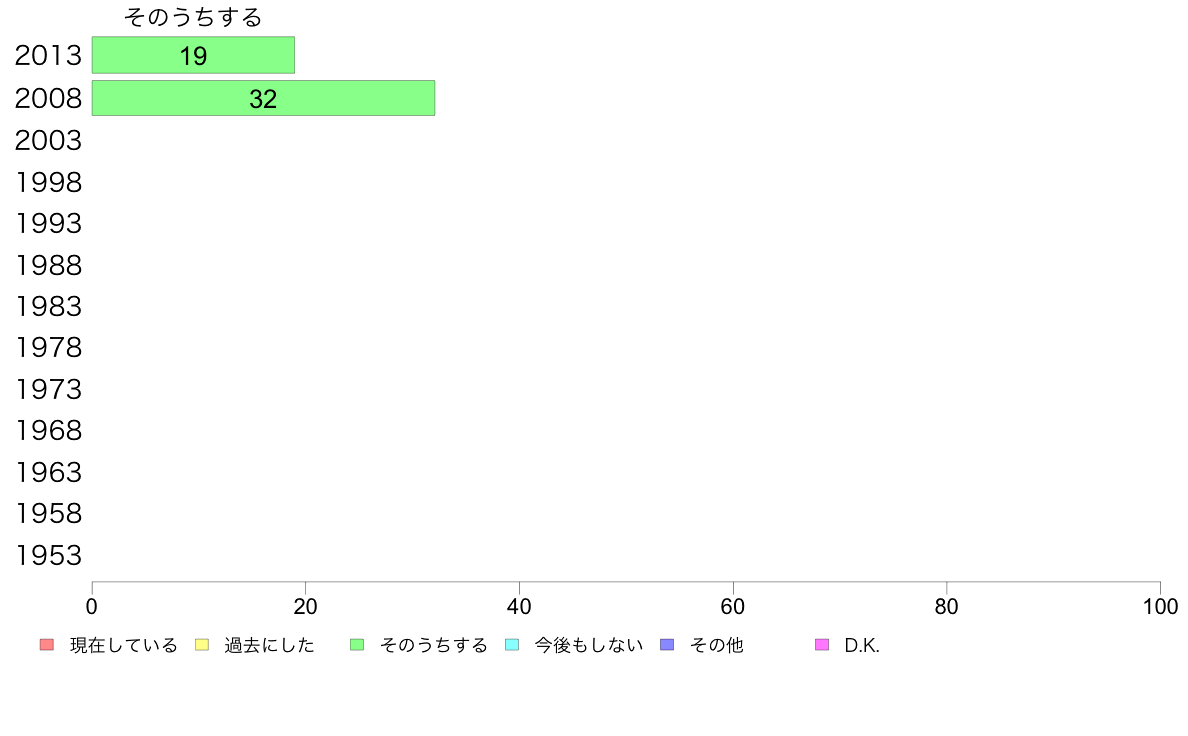
Task: Click the D.K. legend text
Action: point(862,645)
